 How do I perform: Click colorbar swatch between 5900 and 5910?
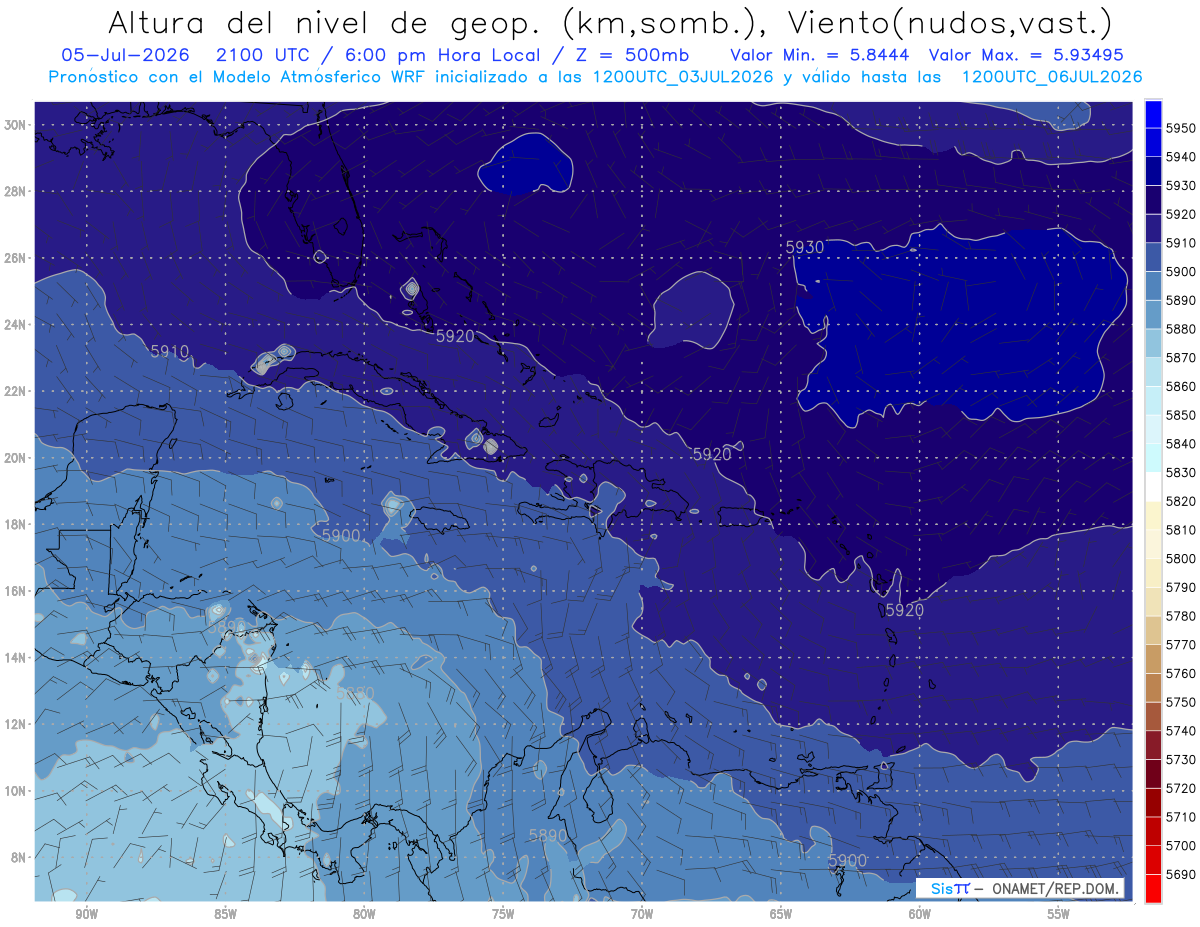pyautogui.click(x=1153, y=257)
